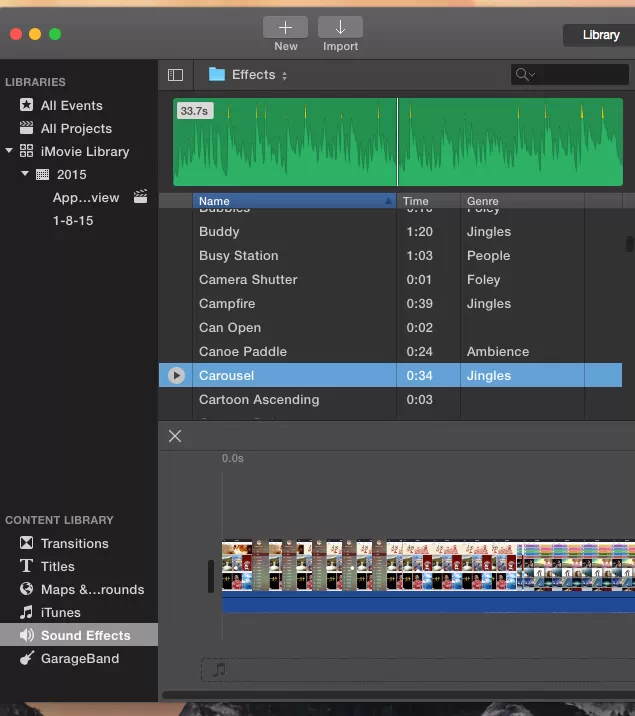The height and width of the screenshot is (716, 635).
Task: Click the Import arrow button
Action: pyautogui.click(x=340, y=27)
